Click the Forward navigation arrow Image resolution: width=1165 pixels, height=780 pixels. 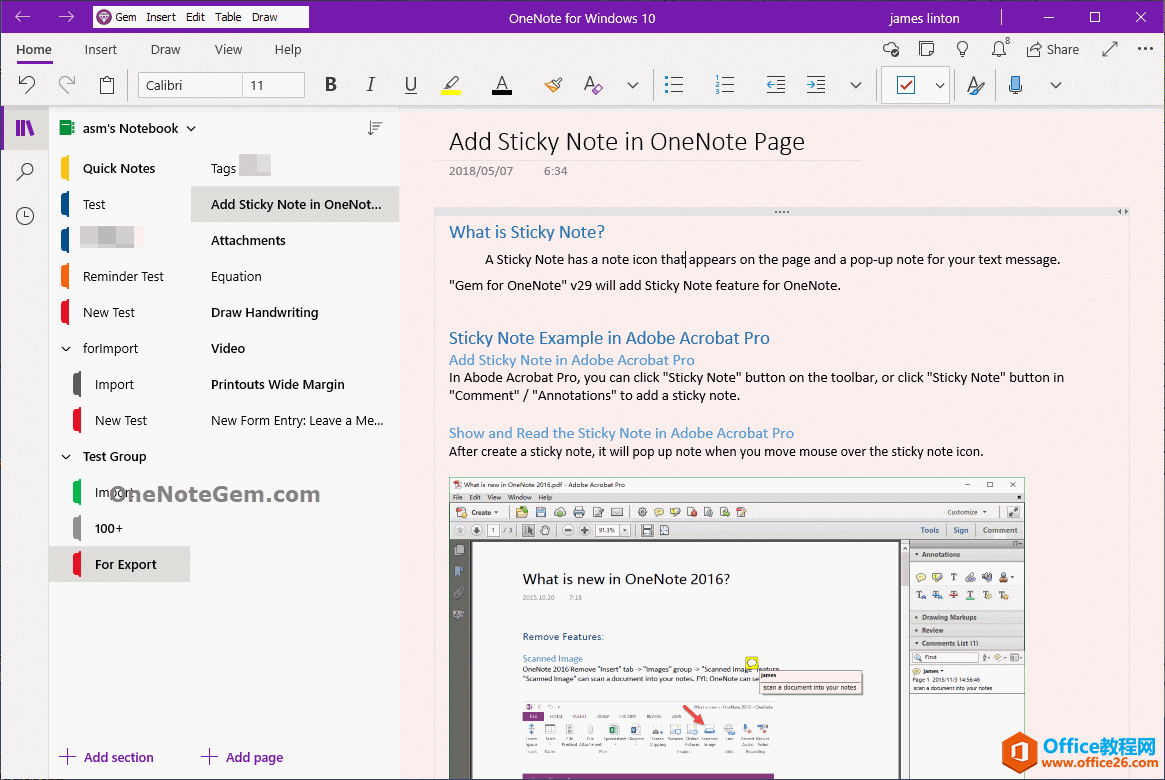pos(66,16)
